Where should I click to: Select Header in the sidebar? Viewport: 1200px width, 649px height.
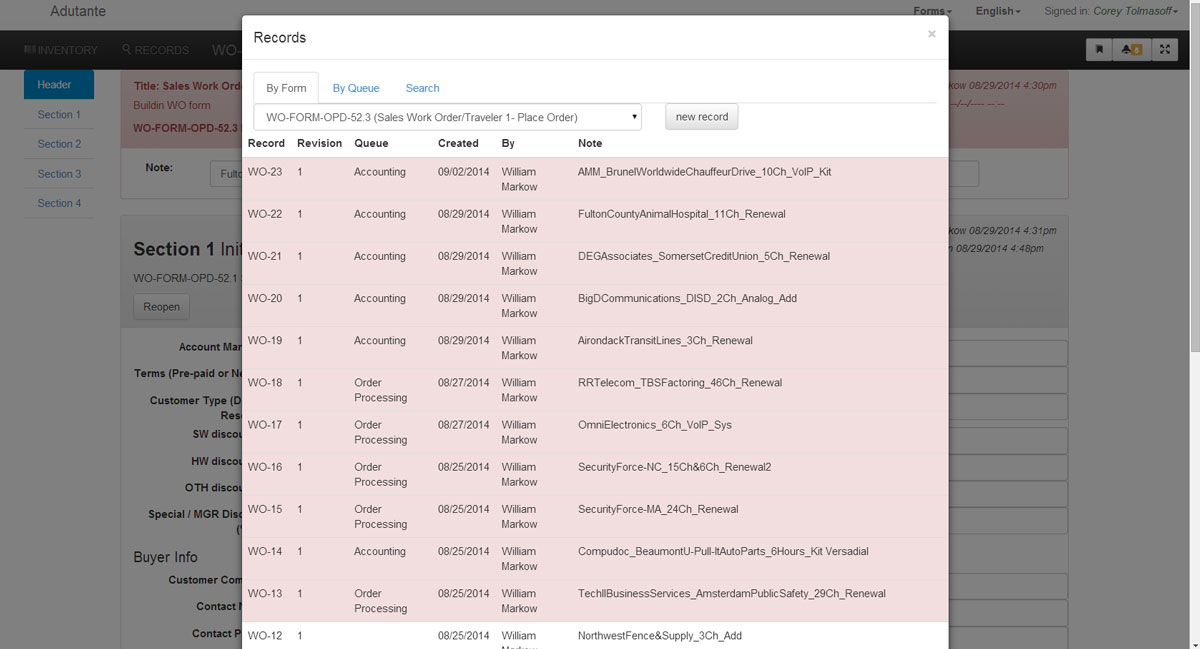point(59,85)
